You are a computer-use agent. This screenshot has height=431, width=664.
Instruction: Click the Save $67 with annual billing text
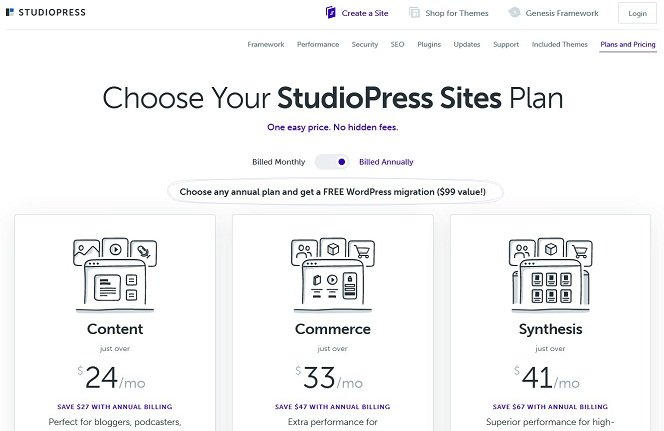550,406
